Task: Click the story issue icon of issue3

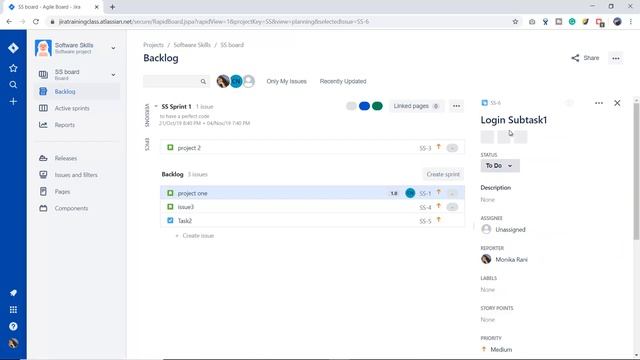Action: pyautogui.click(x=170, y=207)
